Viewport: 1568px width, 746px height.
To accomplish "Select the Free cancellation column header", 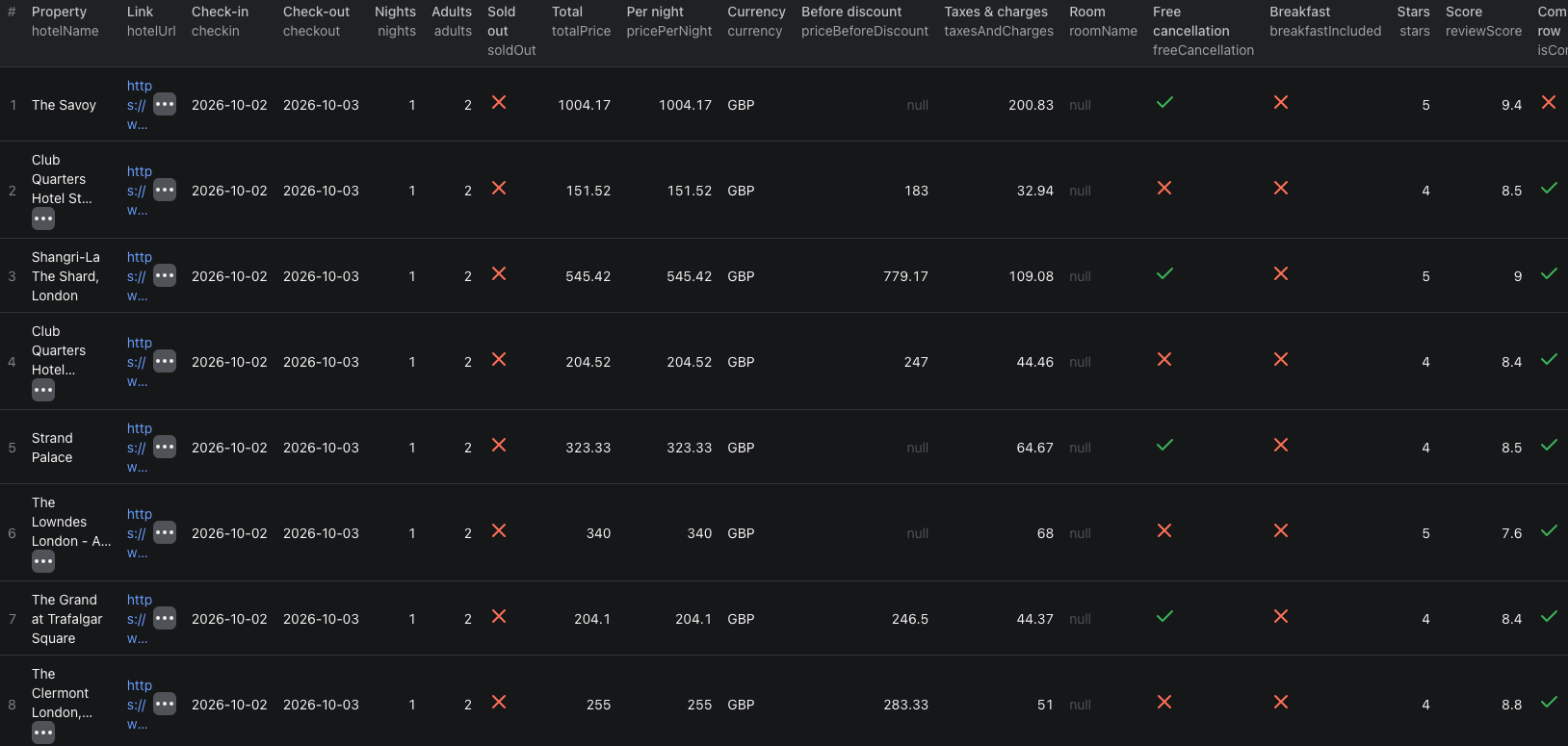I will coord(1203,31).
